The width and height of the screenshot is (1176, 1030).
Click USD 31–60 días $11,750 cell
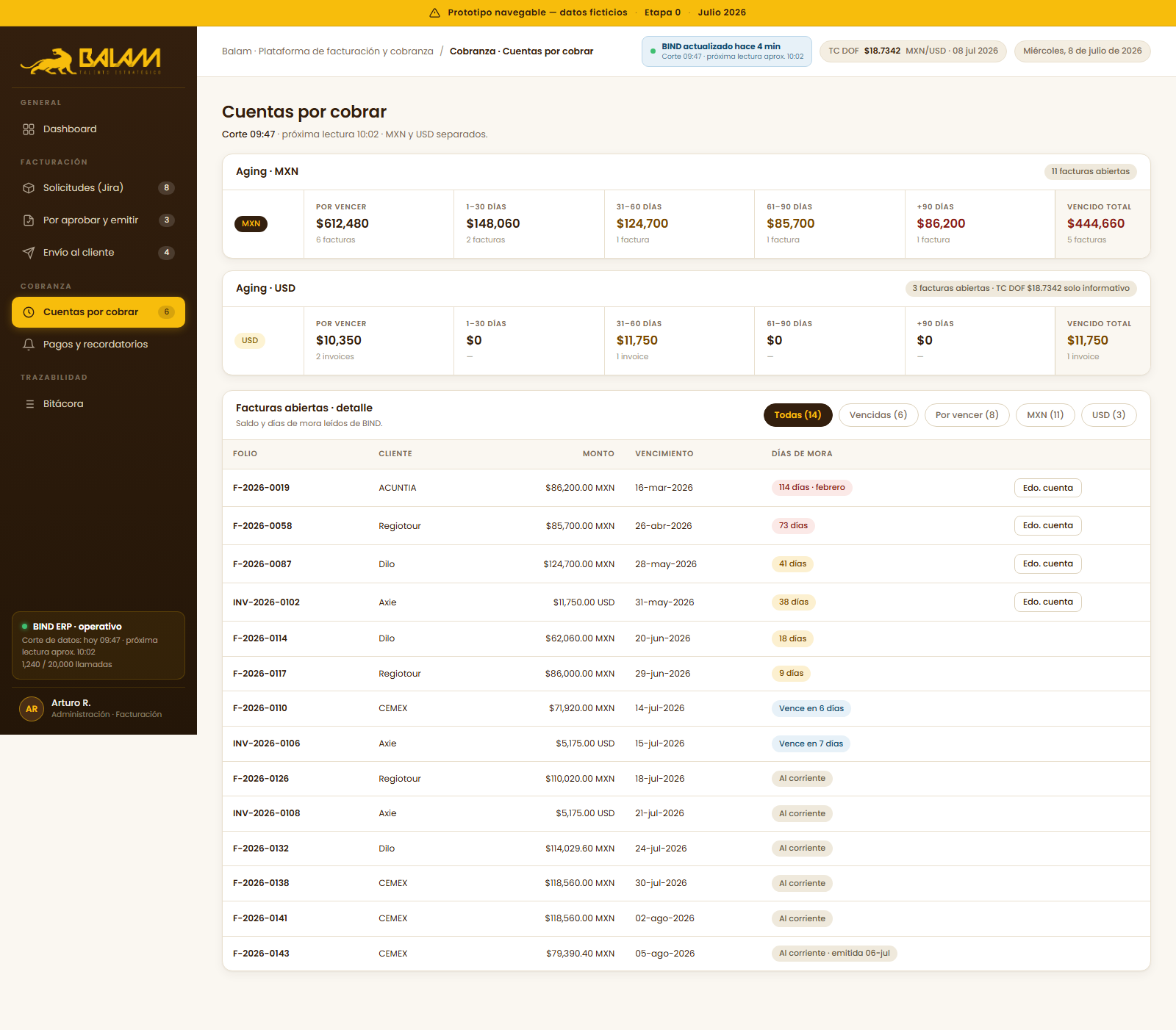[679, 341]
